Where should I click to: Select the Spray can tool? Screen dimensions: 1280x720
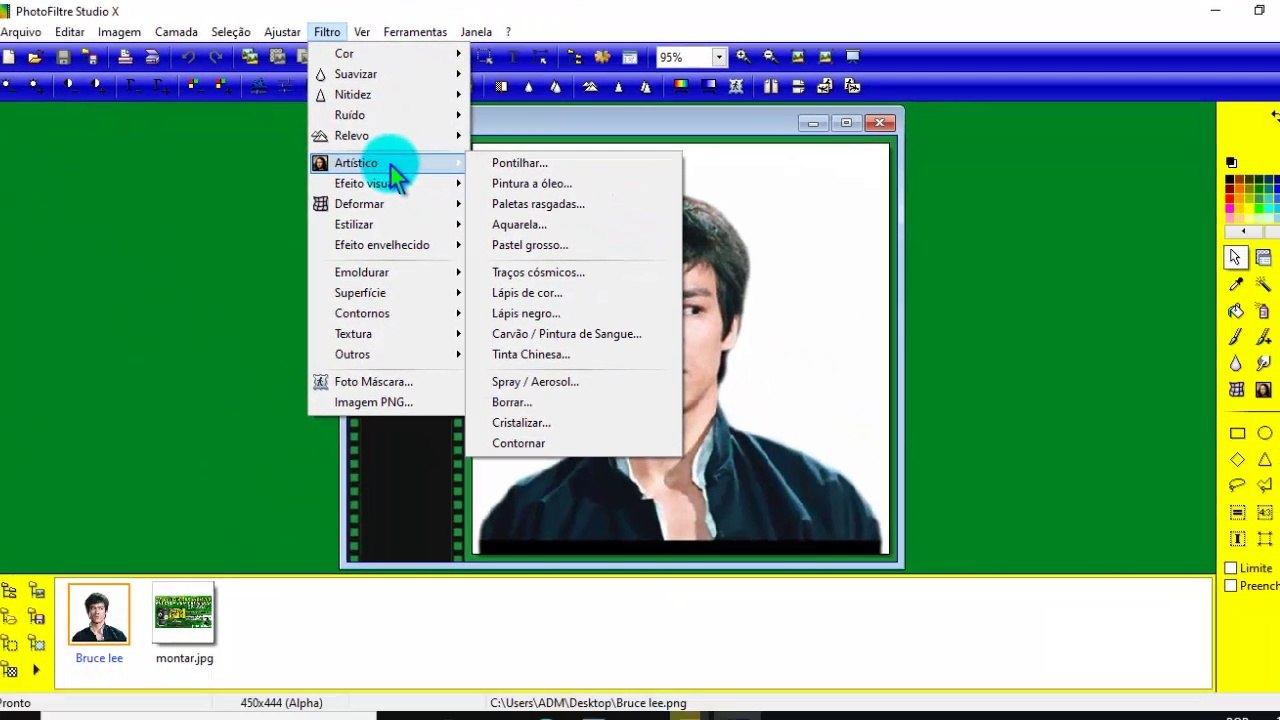pos(1264,311)
